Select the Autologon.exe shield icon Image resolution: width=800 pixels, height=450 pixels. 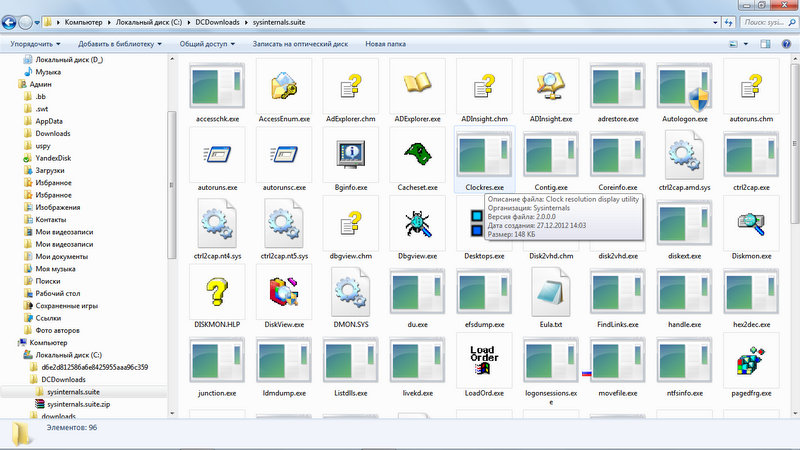point(684,86)
